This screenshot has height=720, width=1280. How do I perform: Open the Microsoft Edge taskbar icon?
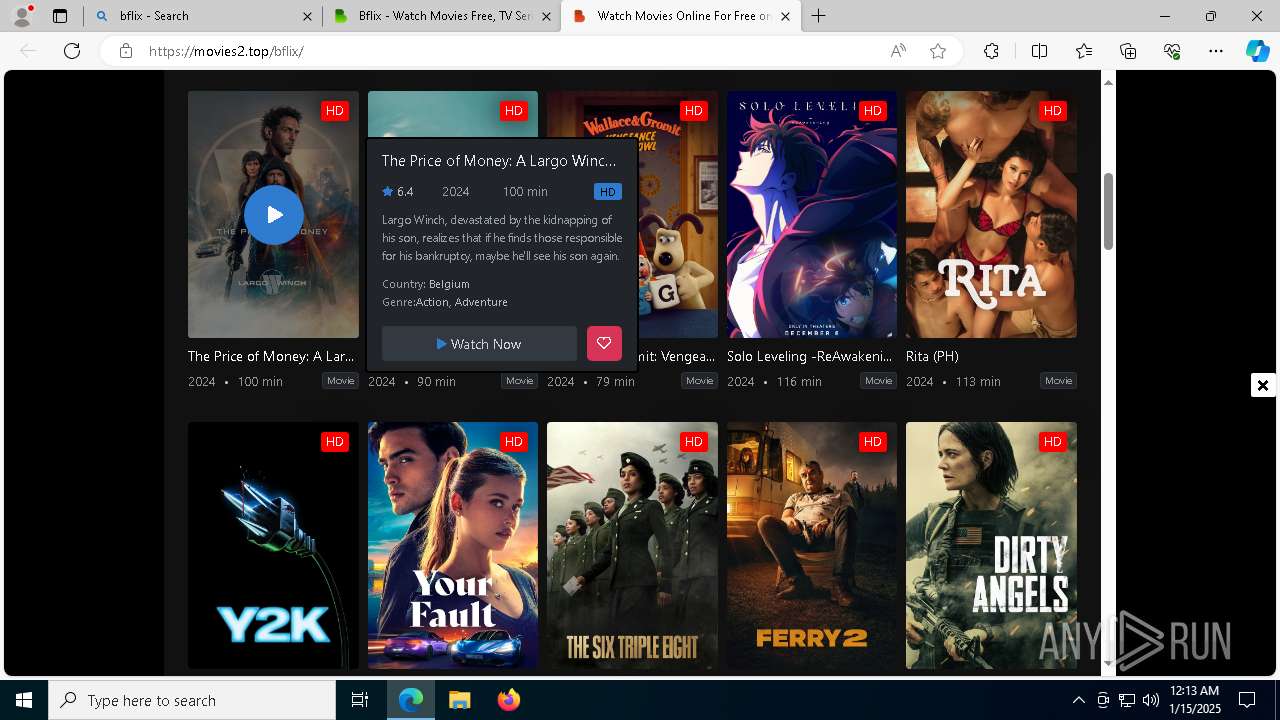(411, 700)
